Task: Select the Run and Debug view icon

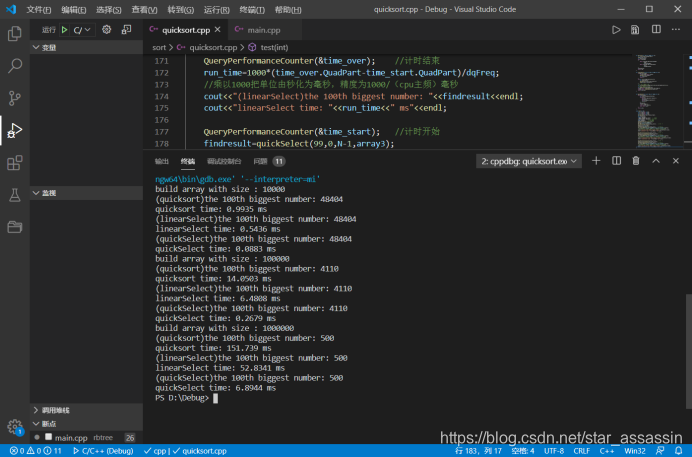Action: tap(15, 130)
